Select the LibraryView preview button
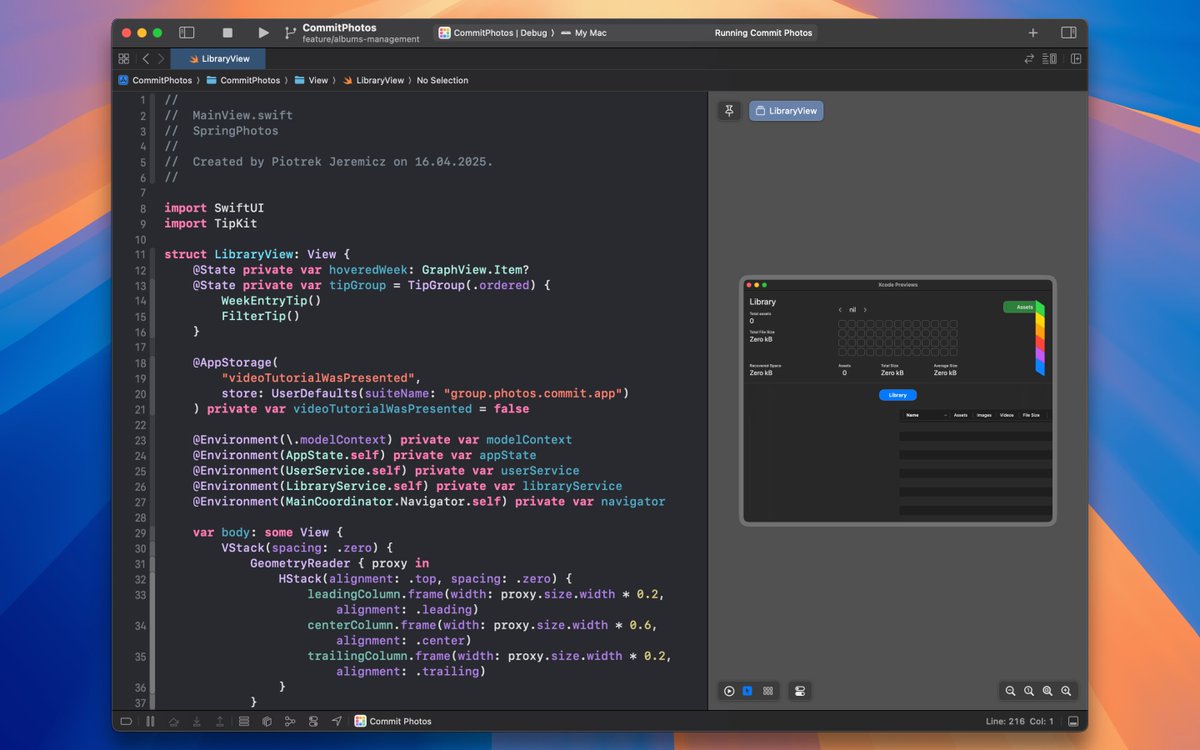 pos(786,111)
